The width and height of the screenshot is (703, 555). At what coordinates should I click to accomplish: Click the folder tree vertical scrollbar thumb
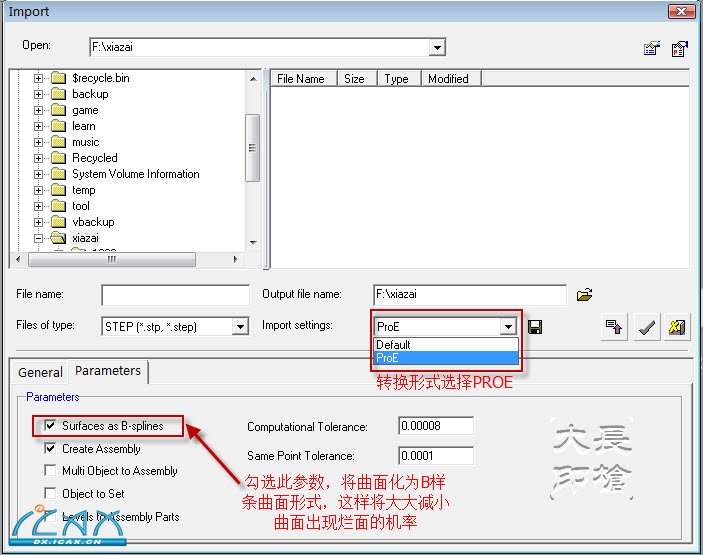coord(252,148)
